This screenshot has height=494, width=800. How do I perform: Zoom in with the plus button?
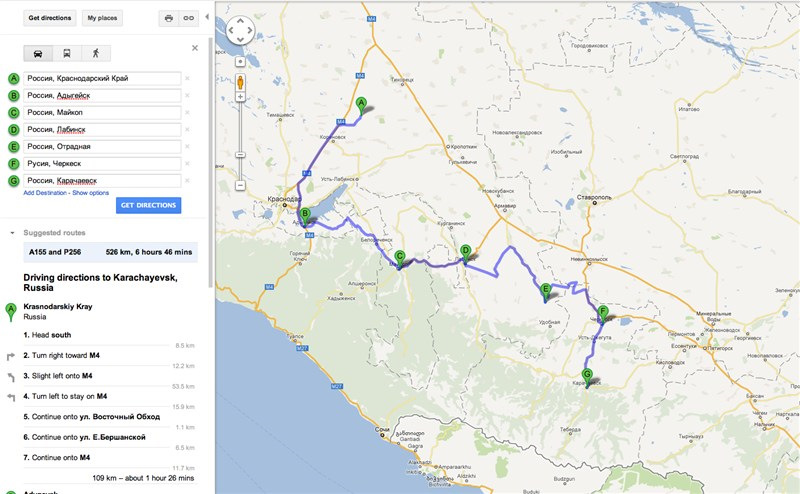(x=240, y=97)
